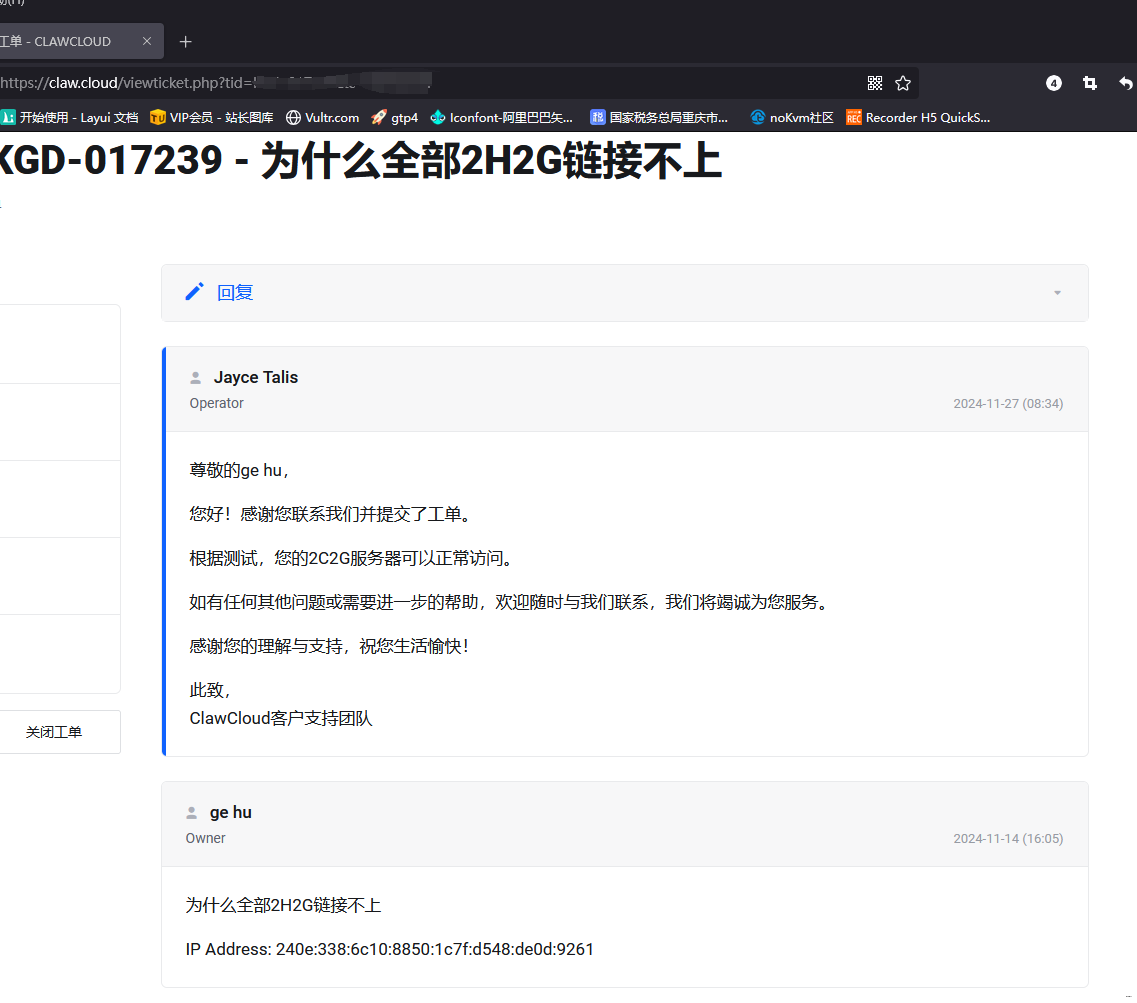Click the user avatar beside ge hu

click(194, 812)
